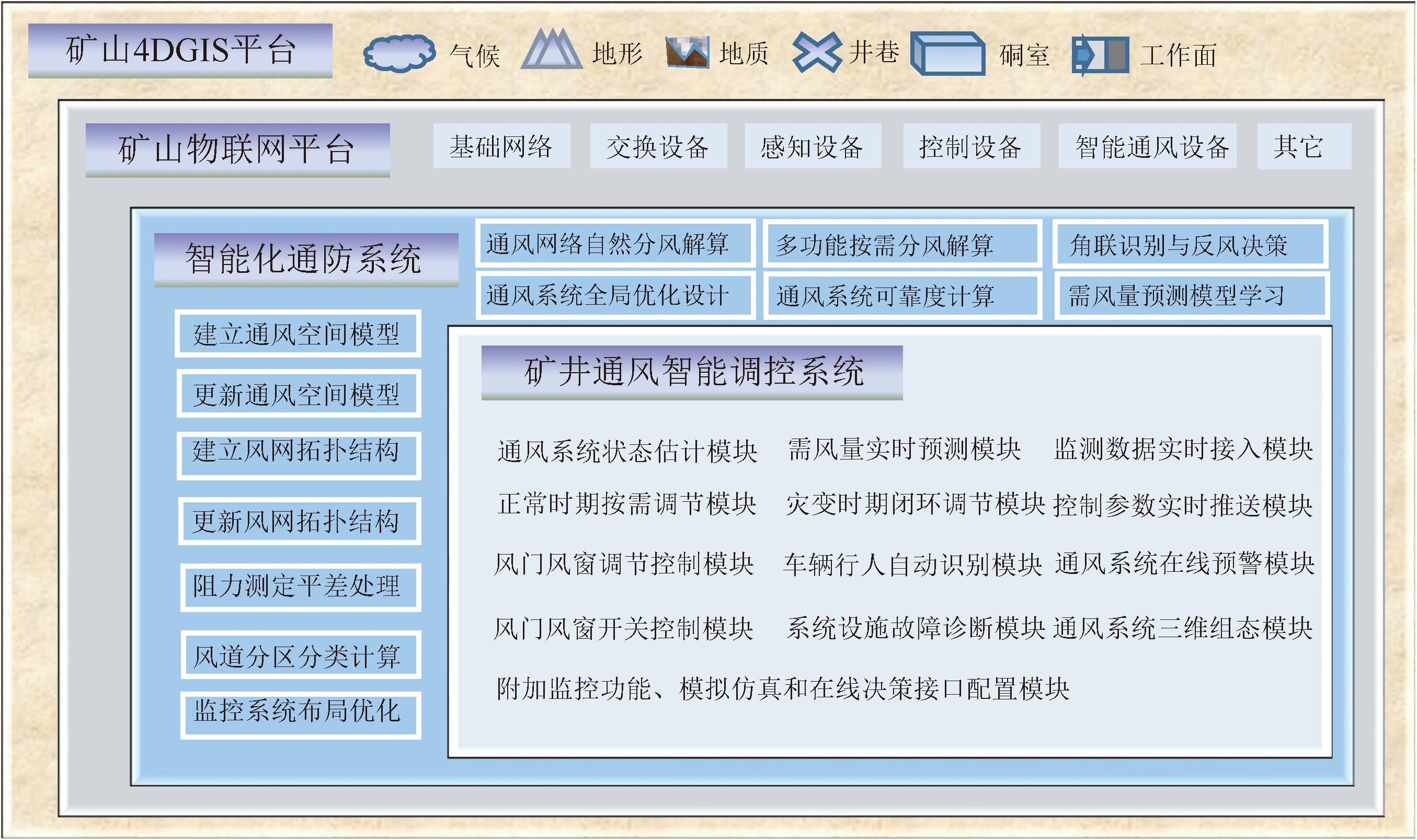Click the mountain icon for 地形
This screenshot has height=840, width=1417.
pyautogui.click(x=552, y=49)
